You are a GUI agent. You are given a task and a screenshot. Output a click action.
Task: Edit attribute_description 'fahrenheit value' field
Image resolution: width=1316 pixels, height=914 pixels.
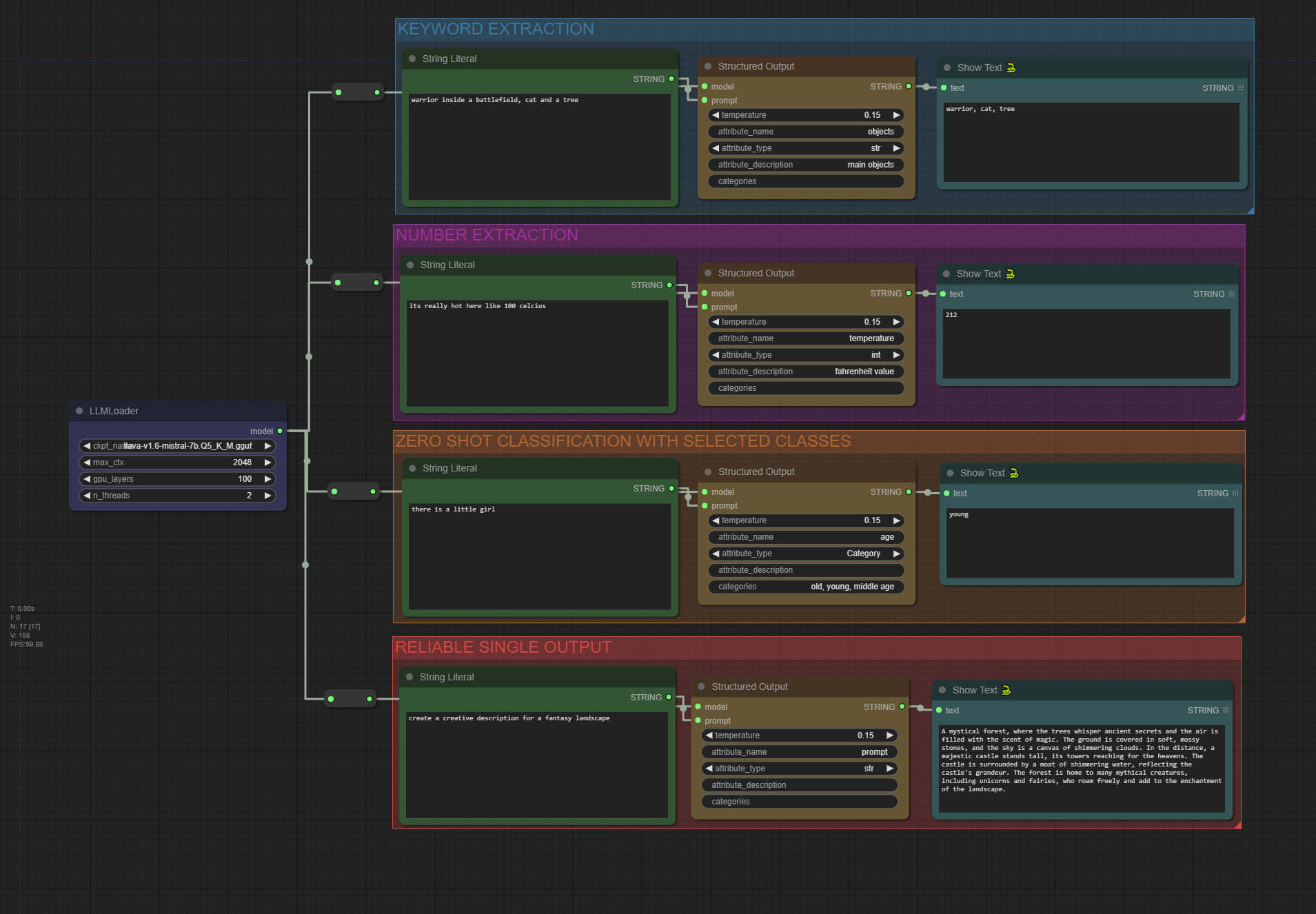pos(806,372)
